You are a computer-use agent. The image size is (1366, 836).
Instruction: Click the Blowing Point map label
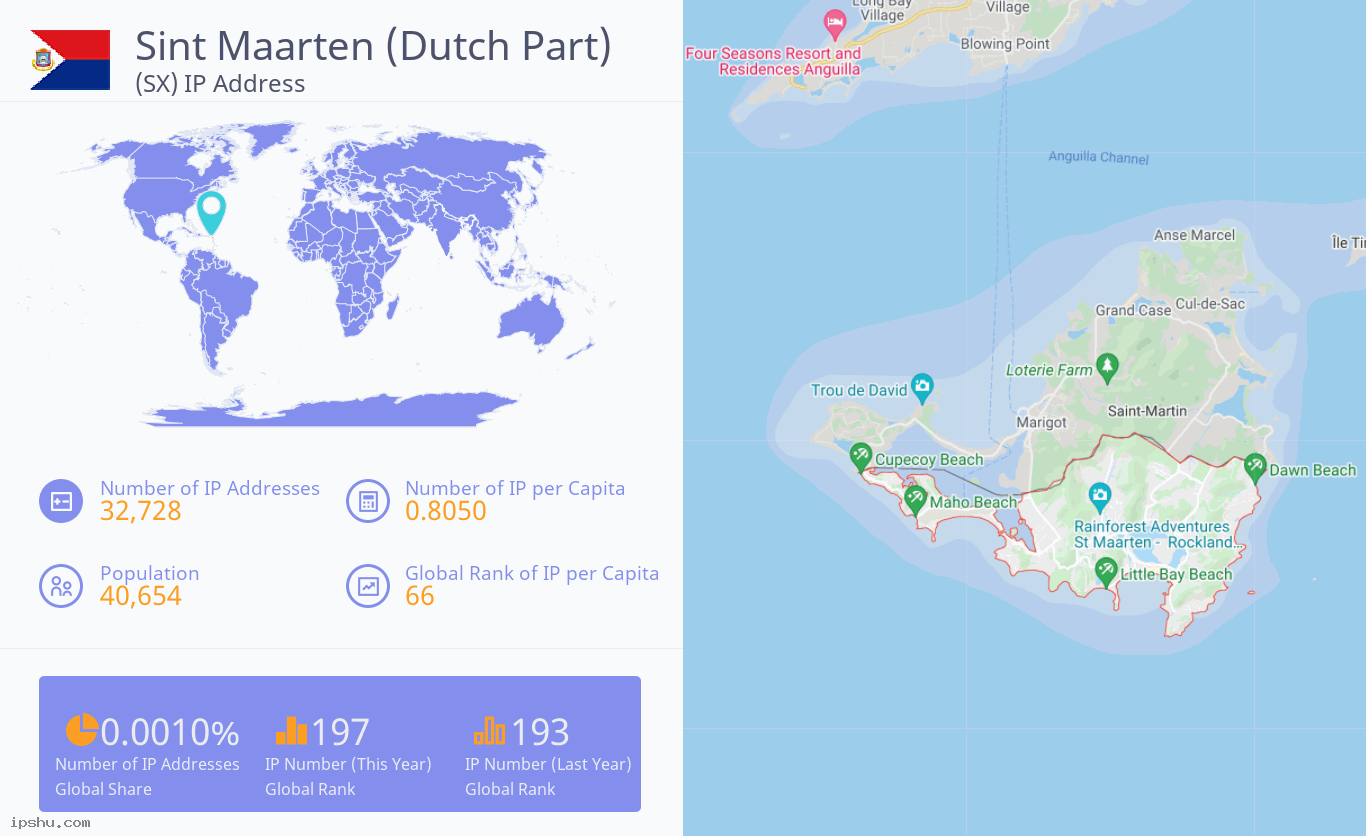[x=1005, y=44]
